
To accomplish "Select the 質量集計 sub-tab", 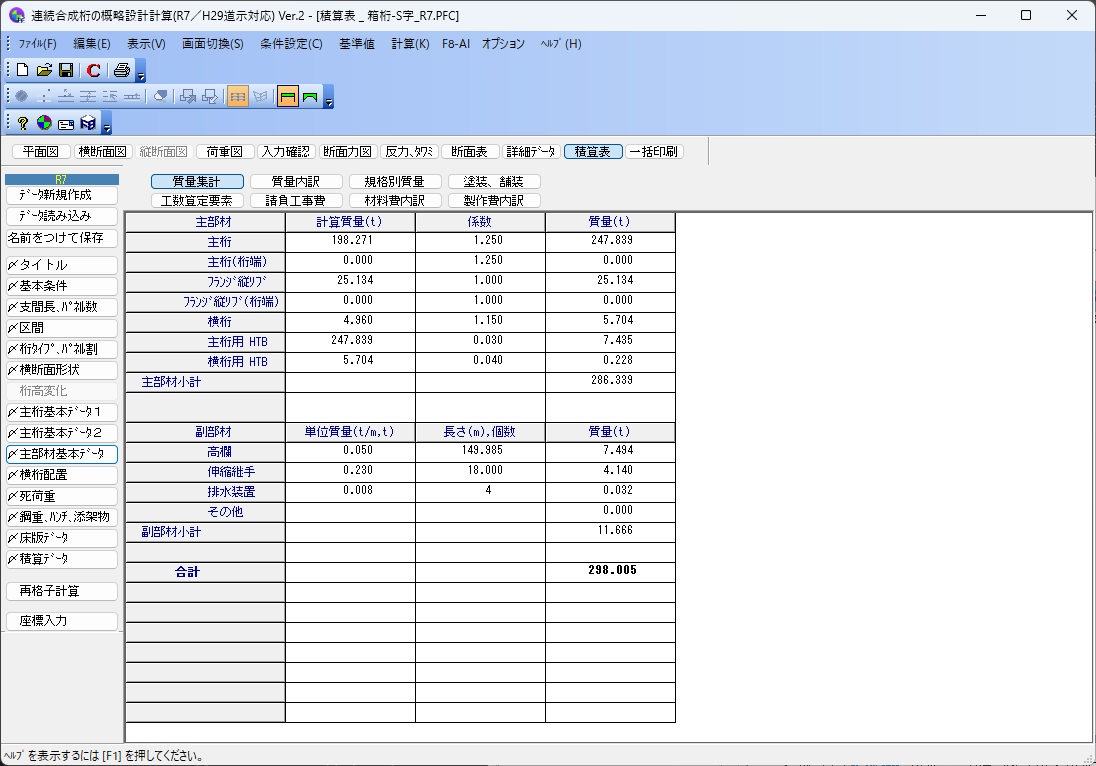I will pyautogui.click(x=197, y=182).
